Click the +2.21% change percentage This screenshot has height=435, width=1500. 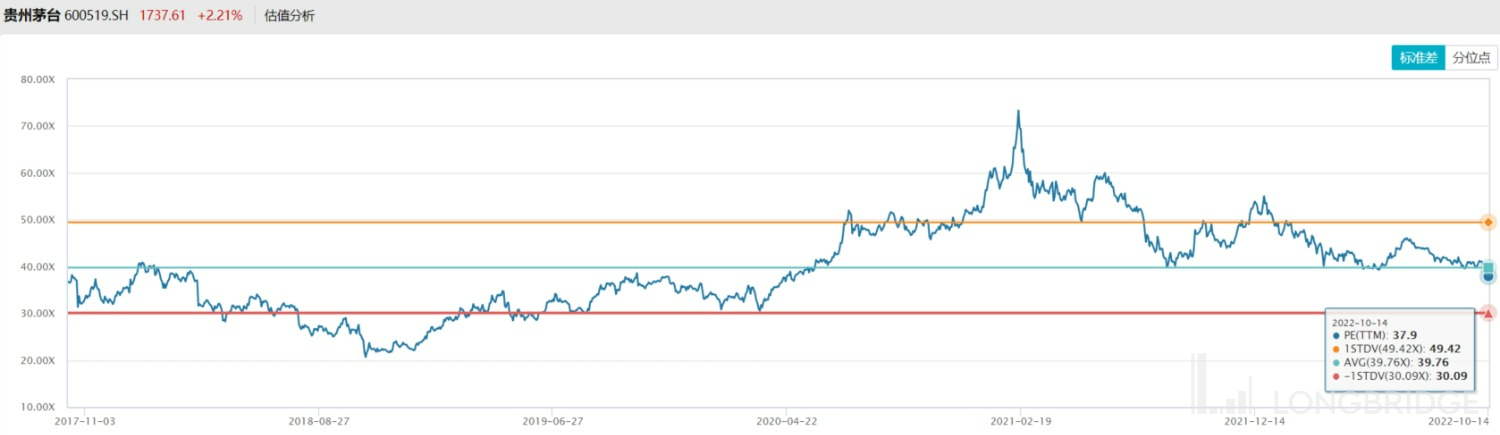coord(220,16)
